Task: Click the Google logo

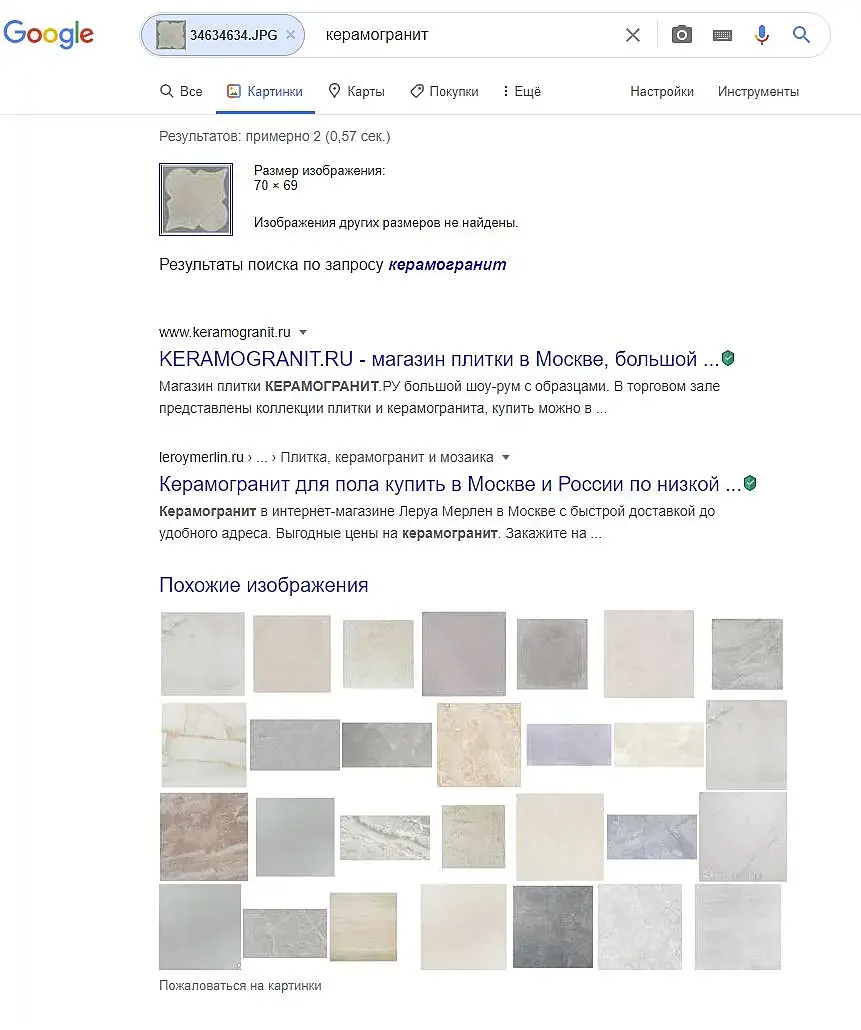Action: 49,34
